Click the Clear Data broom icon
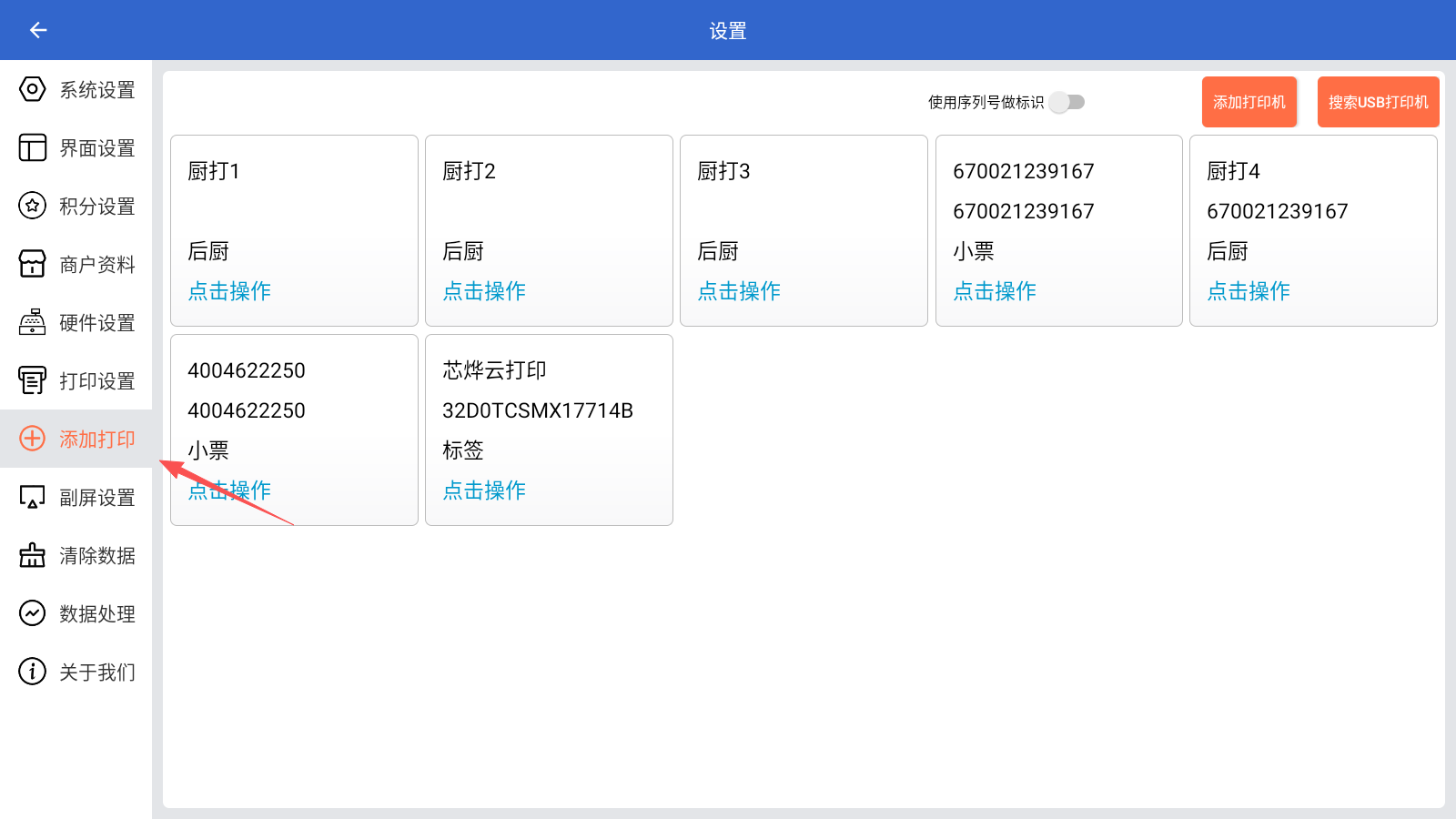 32,555
